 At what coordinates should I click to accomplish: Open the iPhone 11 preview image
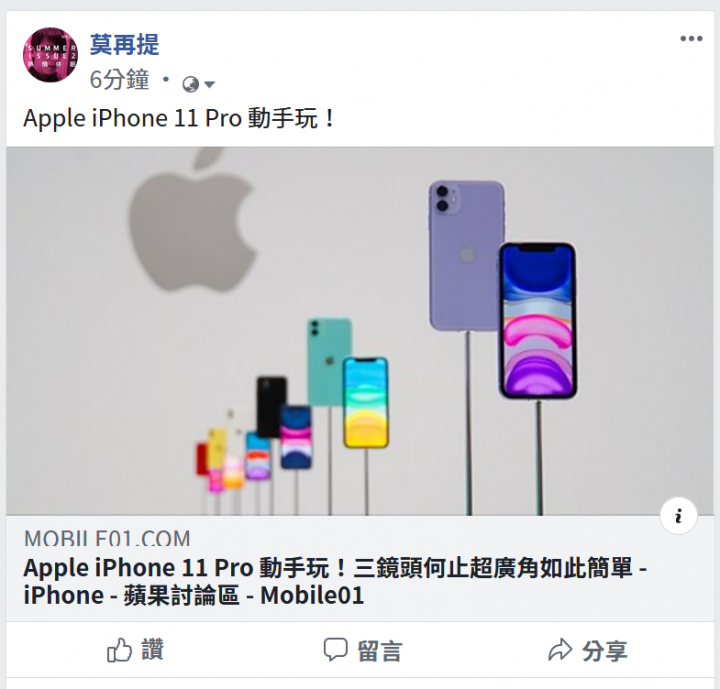[x=360, y=331]
